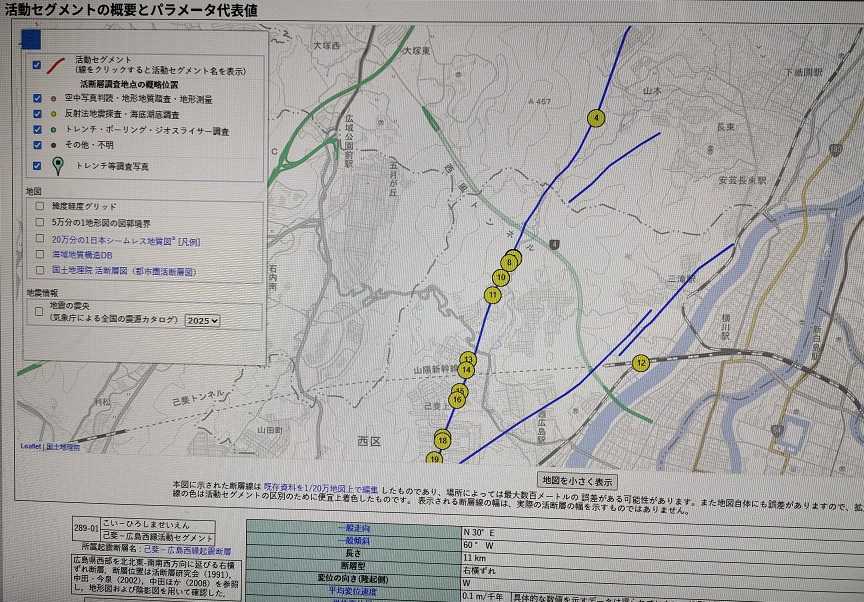Click survey marker number 18

coord(442,441)
